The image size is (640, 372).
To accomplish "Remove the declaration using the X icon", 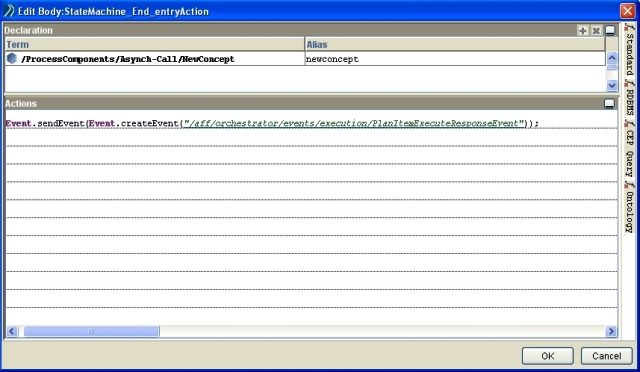I will pyautogui.click(x=596, y=31).
